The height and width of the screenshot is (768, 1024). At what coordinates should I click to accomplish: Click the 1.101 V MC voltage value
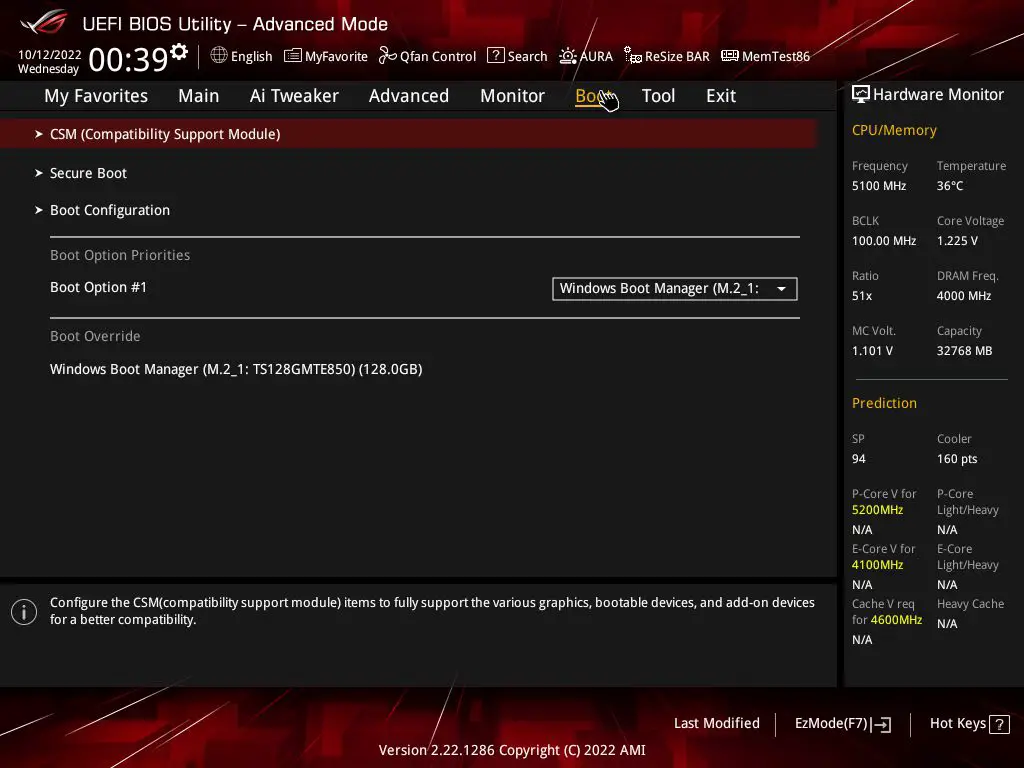[872, 351]
